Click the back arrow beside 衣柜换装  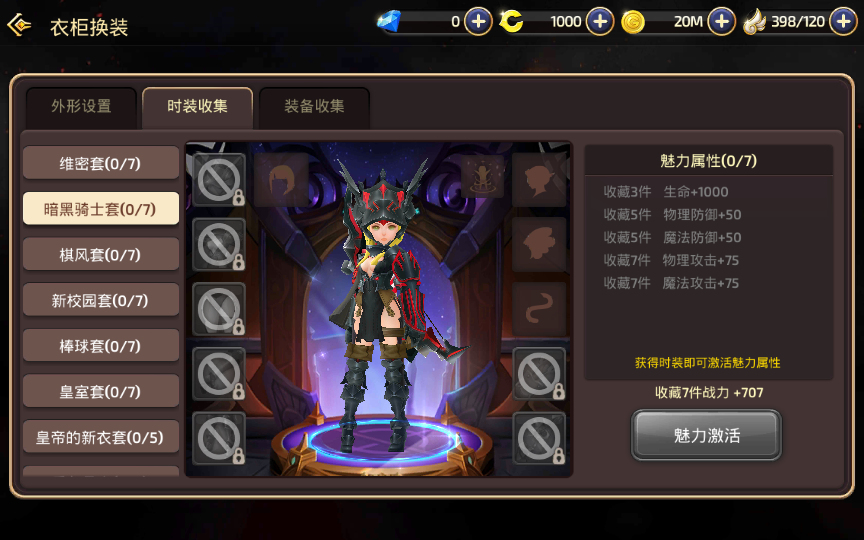(x=19, y=25)
